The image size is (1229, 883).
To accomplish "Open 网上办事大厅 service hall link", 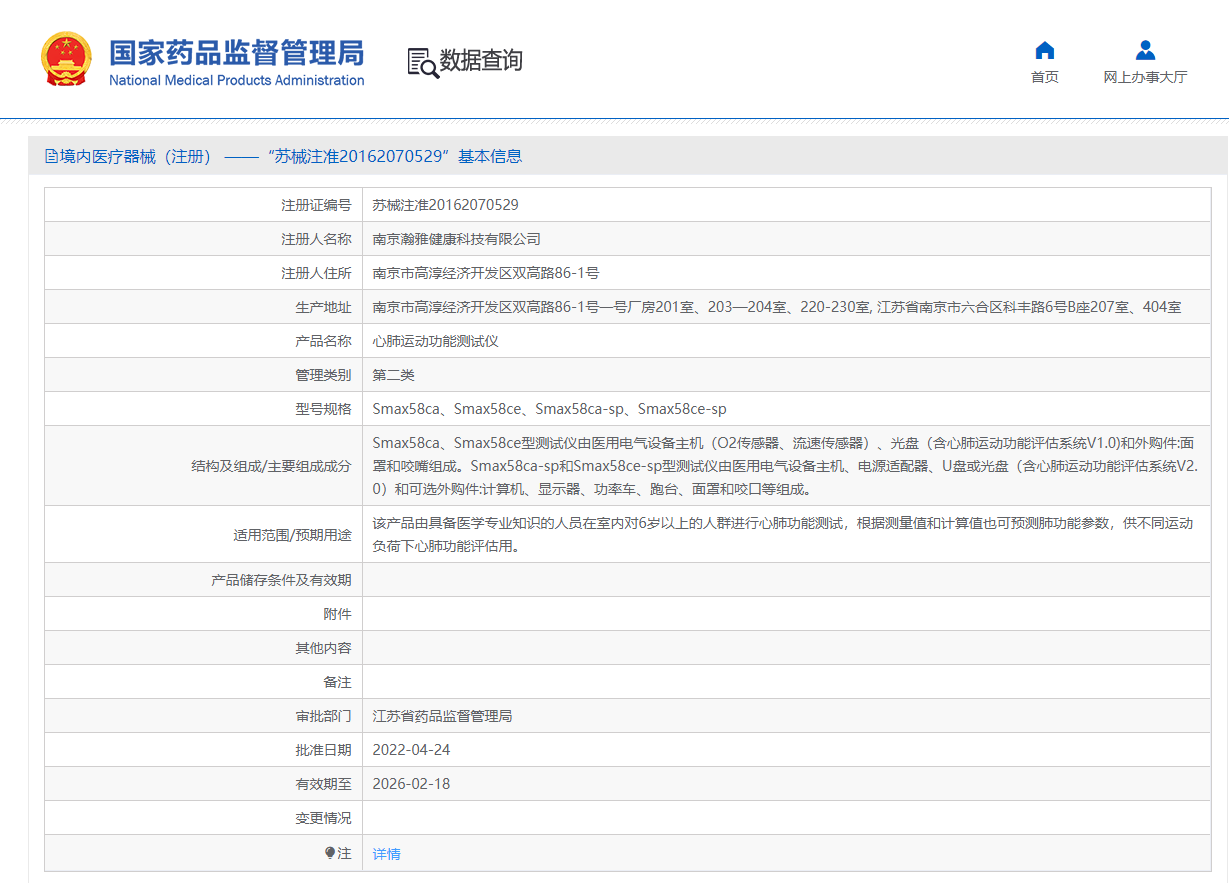I will 1146,77.
